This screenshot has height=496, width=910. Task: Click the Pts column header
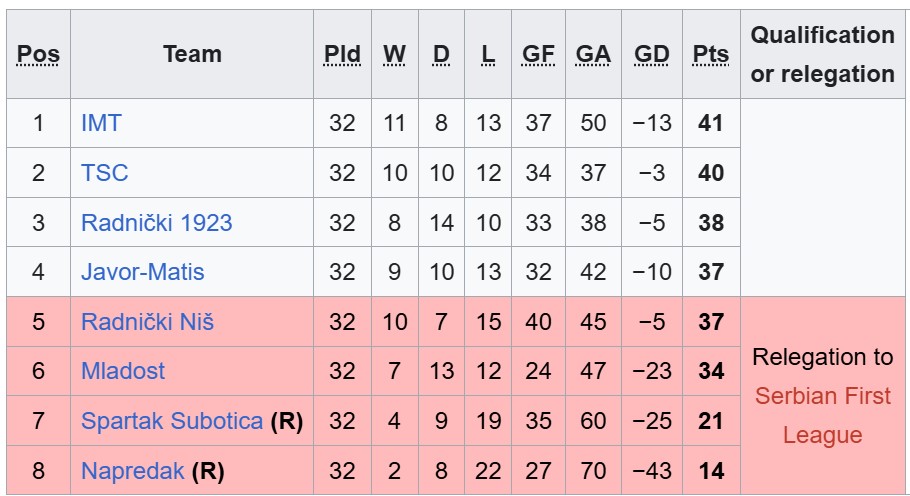click(711, 55)
